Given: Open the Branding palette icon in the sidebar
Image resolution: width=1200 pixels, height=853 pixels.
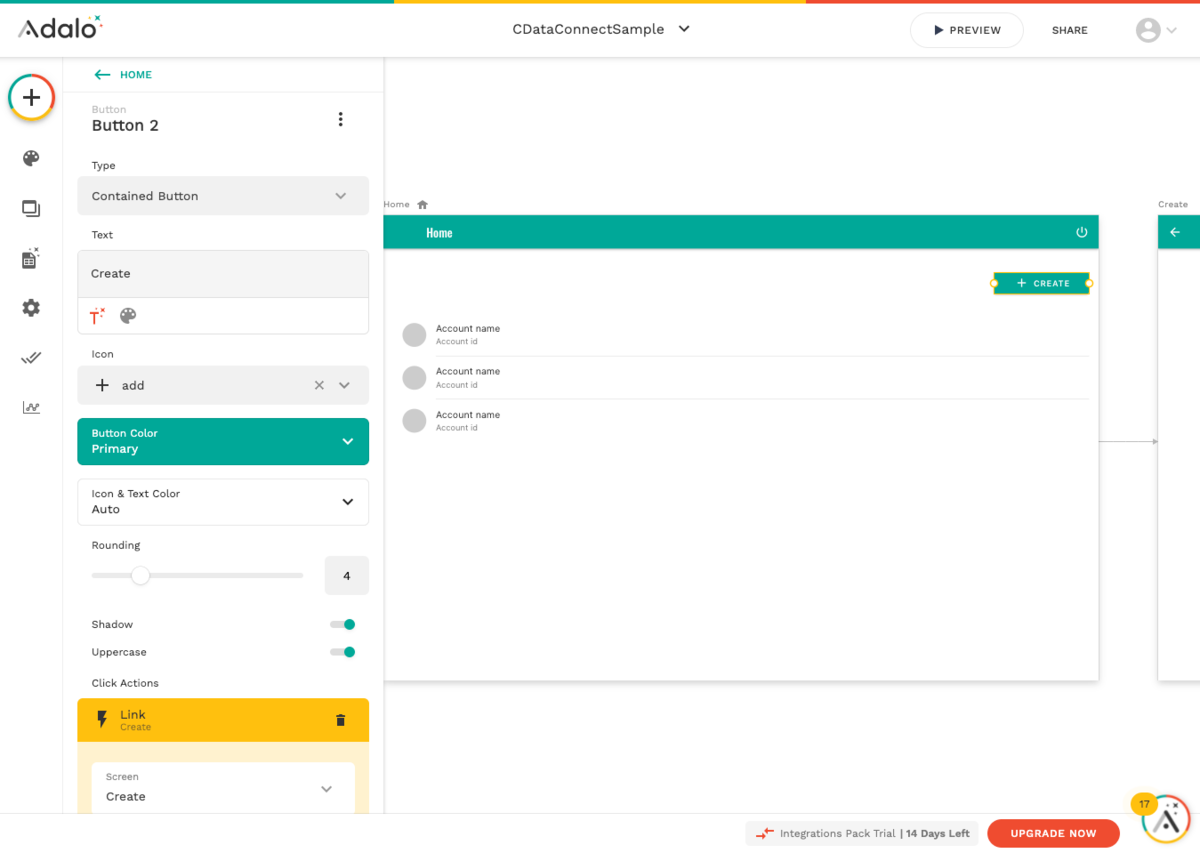Looking at the screenshot, I should pyautogui.click(x=31, y=158).
